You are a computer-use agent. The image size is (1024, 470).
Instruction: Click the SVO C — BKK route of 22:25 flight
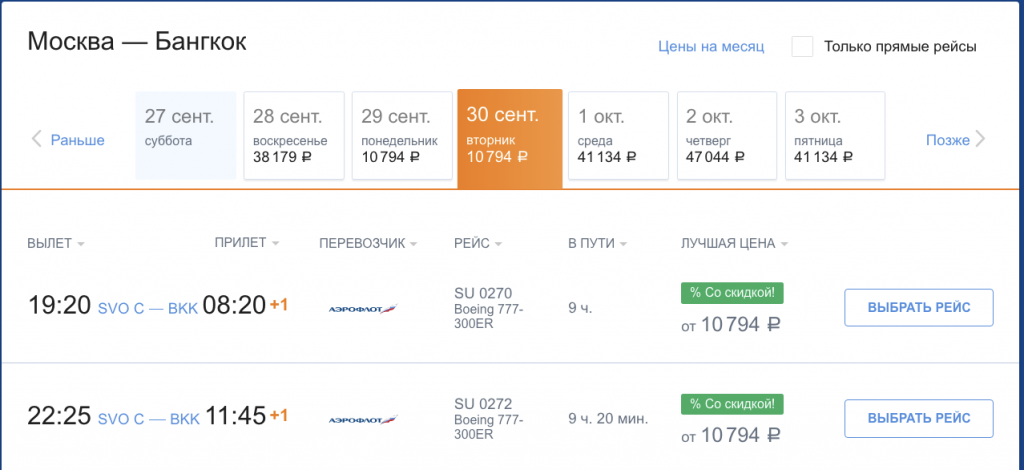[x=148, y=419]
